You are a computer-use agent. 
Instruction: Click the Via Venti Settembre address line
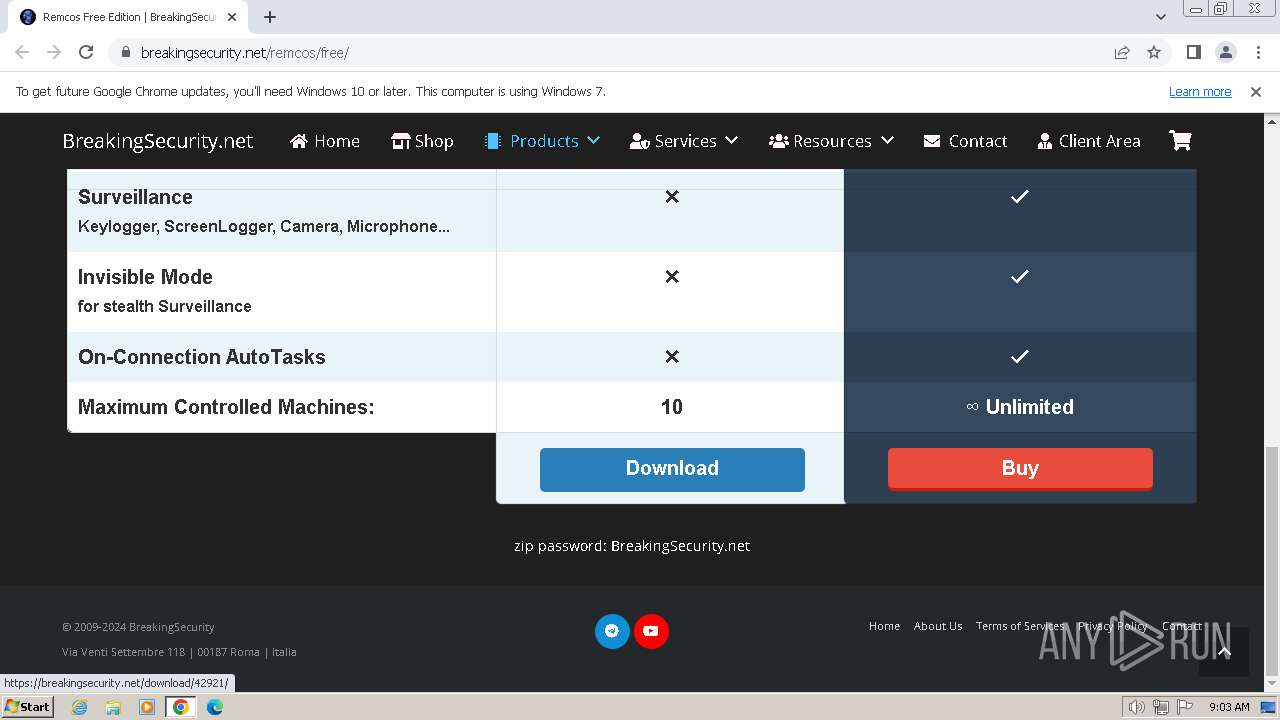point(179,652)
